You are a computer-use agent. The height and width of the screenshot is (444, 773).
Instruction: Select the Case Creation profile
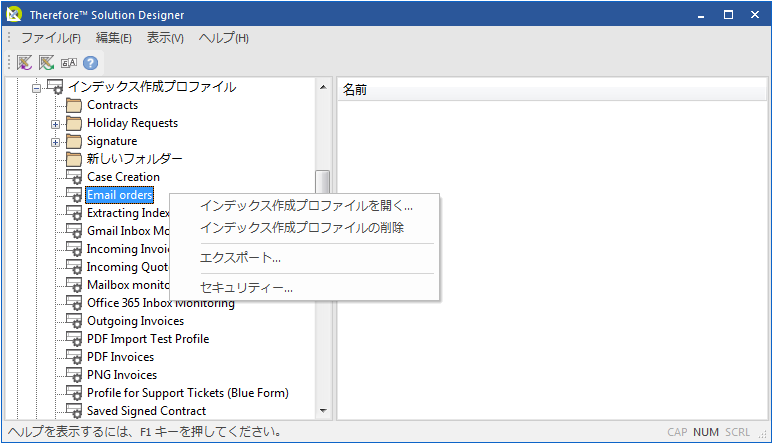(123, 177)
